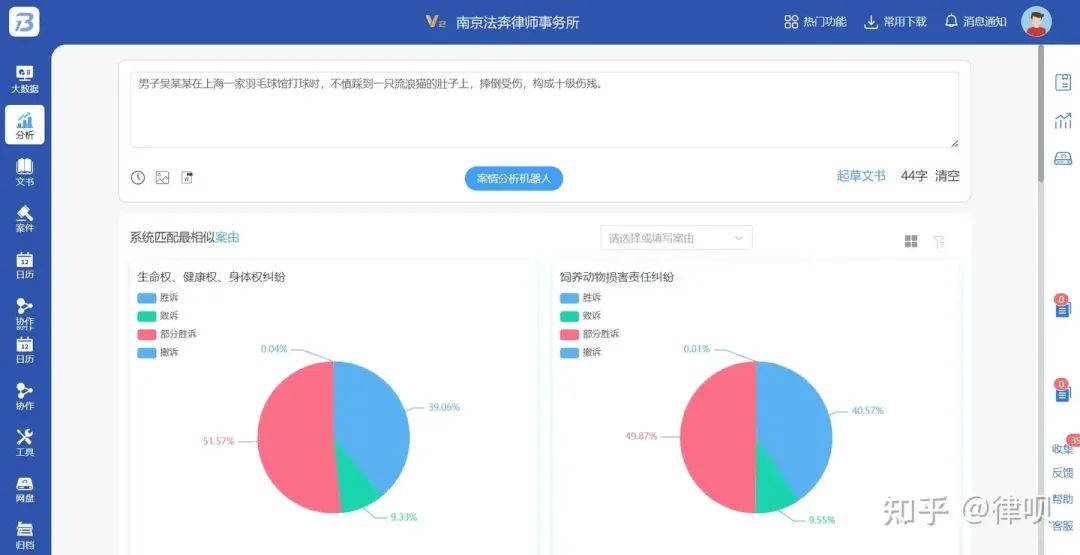
Task: Click the firm name 南京法奔律师事务所
Action: click(x=518, y=22)
